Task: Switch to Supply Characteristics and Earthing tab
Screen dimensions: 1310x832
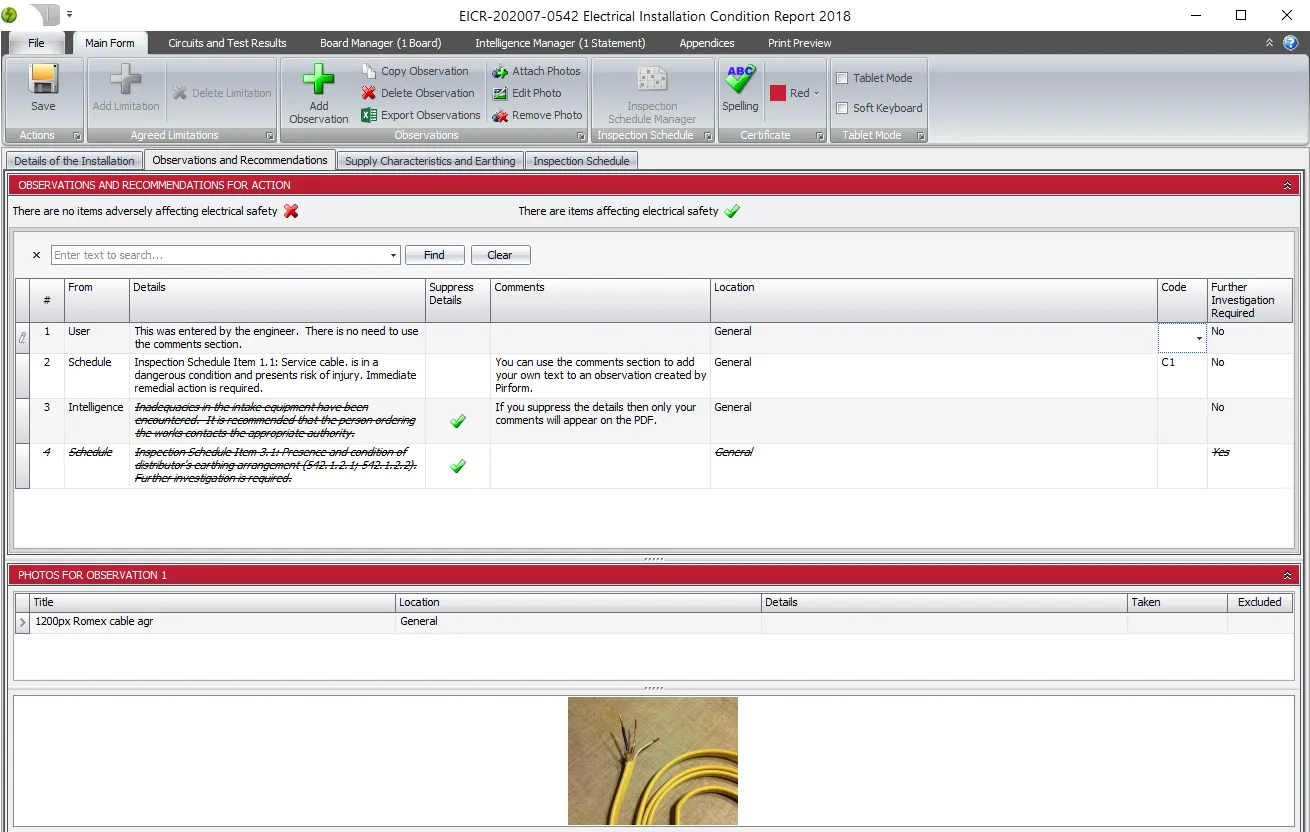Action: coord(430,161)
